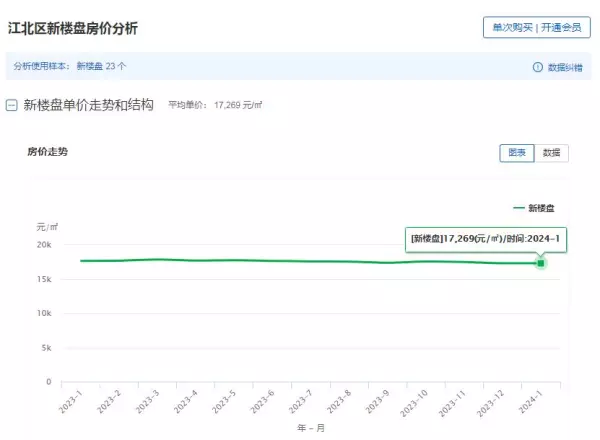
Task: Click the 5k y-axis label
Action: (46, 348)
